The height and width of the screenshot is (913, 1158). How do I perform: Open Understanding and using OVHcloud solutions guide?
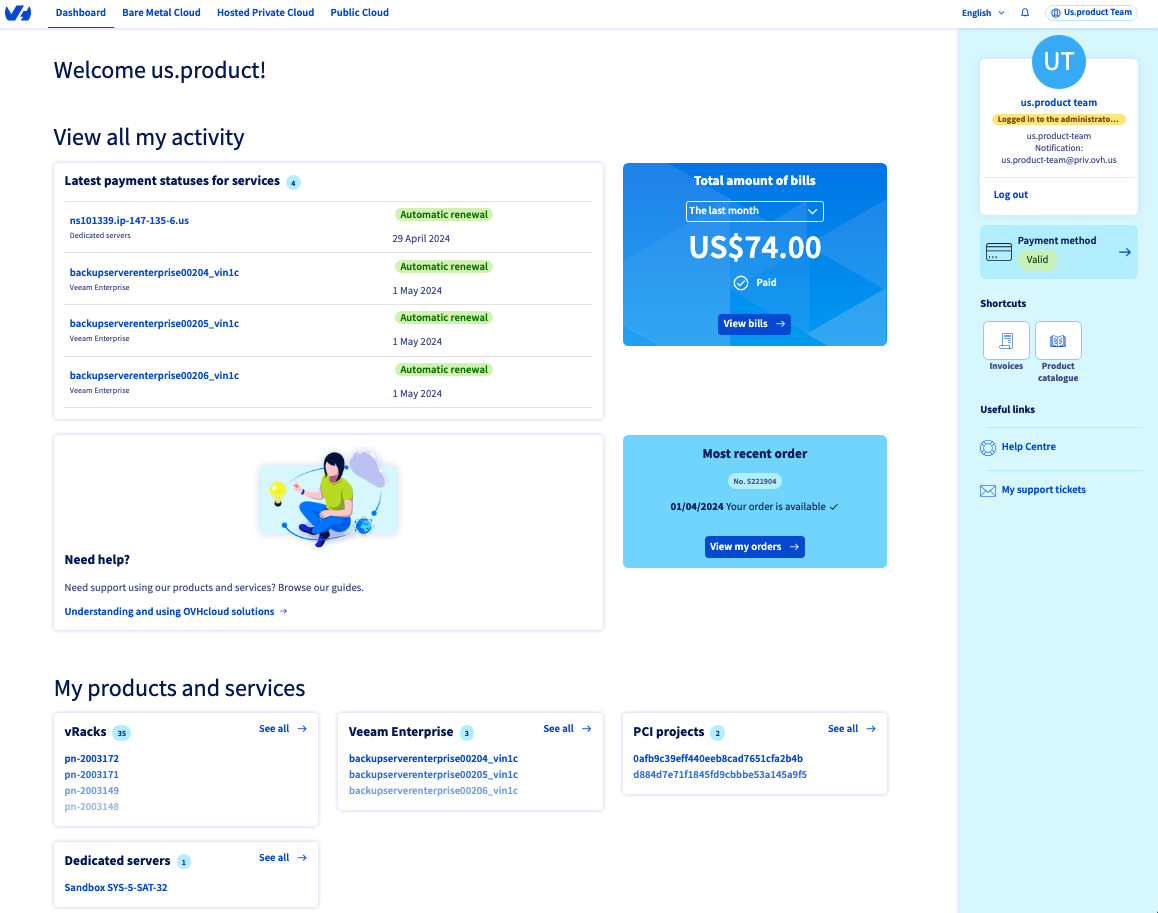pyautogui.click(x=169, y=611)
